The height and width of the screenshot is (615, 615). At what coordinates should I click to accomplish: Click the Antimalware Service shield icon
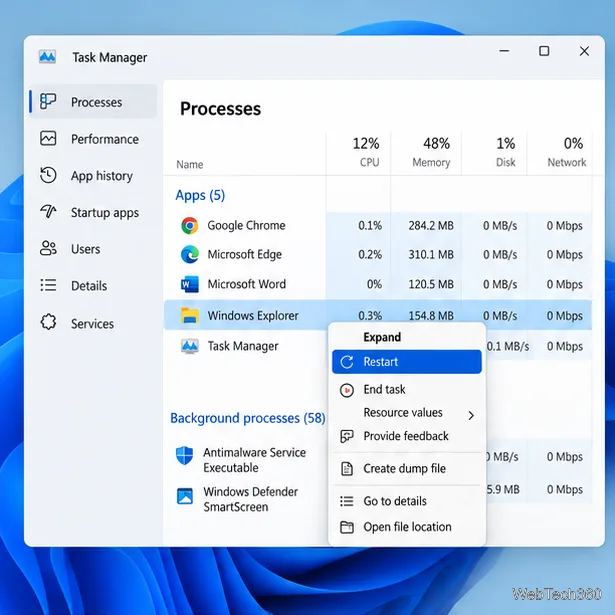pos(184,455)
